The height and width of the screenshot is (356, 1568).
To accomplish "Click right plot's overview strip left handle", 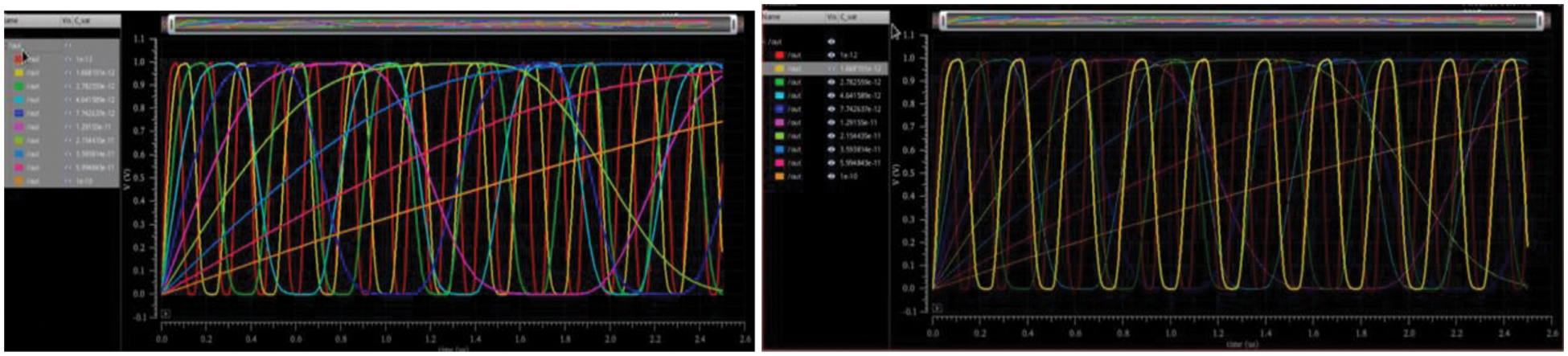I will pyautogui.click(x=941, y=21).
